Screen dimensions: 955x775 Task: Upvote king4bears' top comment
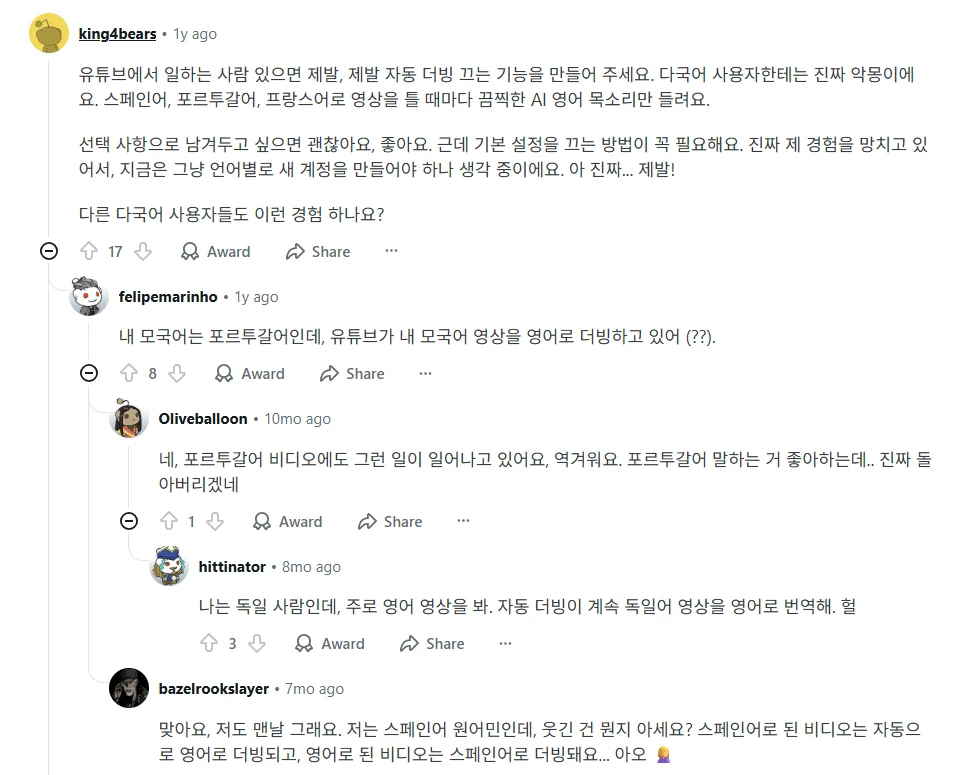[x=89, y=252]
